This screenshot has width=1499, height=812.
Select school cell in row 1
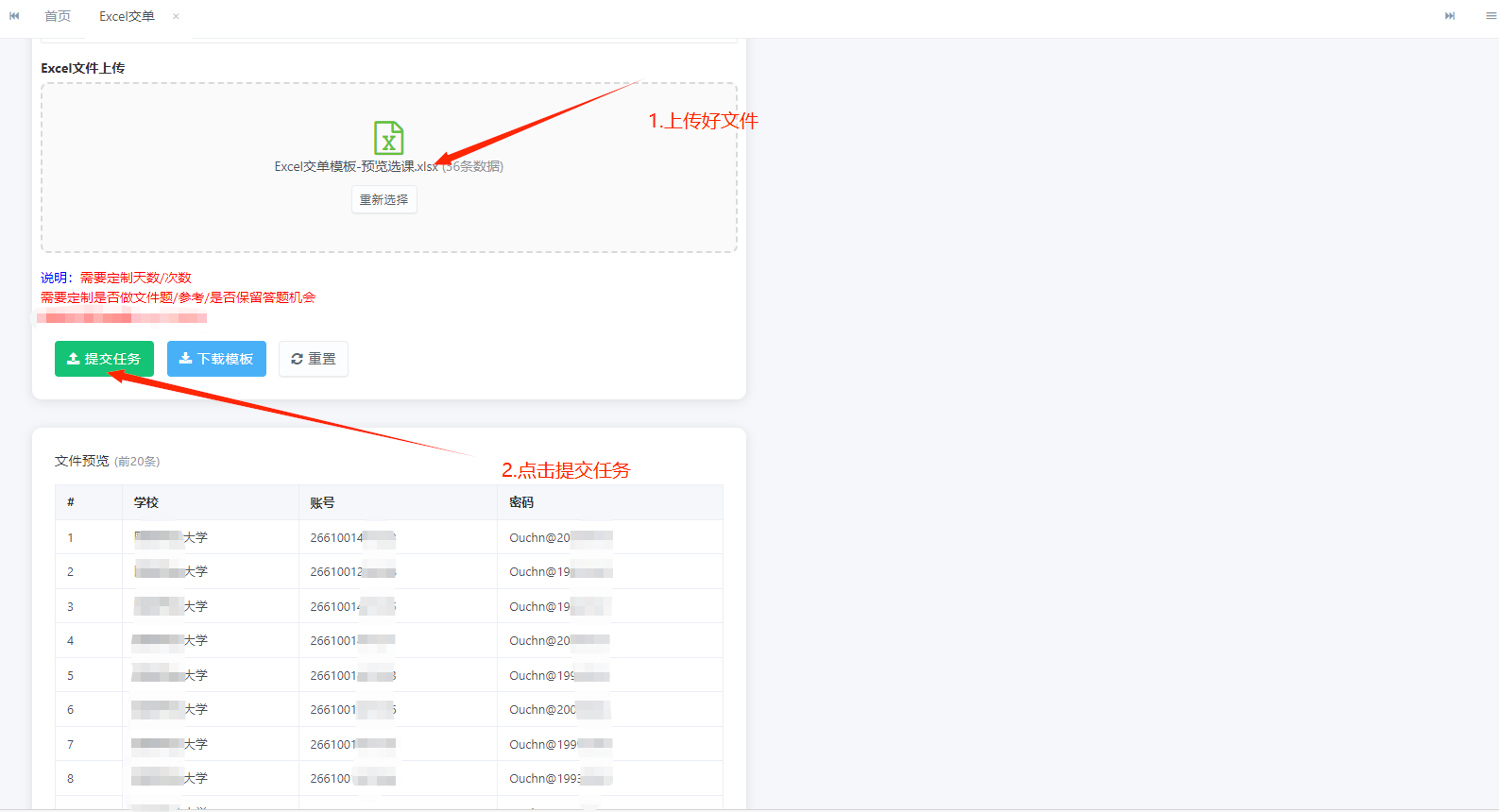(211, 537)
